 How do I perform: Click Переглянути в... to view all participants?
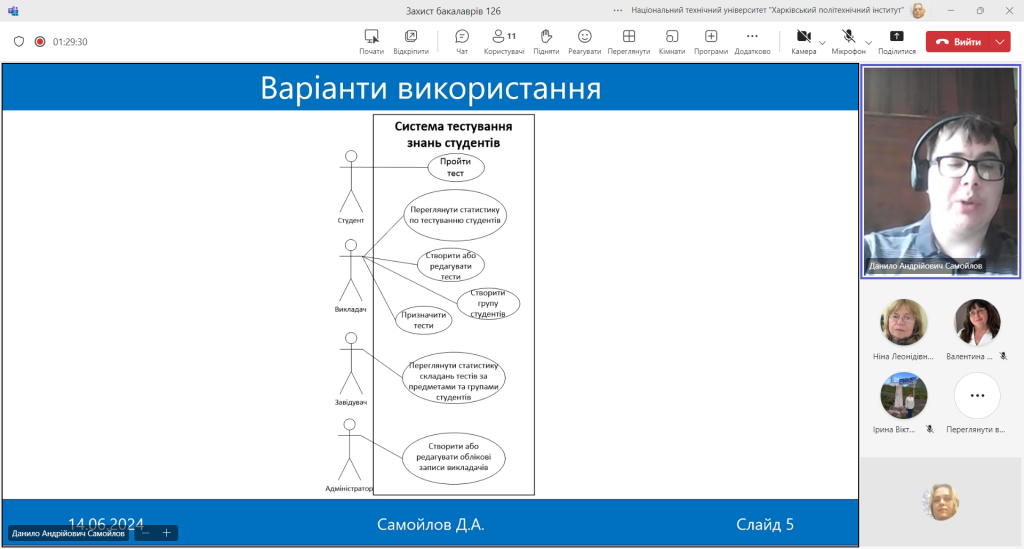[x=976, y=403]
